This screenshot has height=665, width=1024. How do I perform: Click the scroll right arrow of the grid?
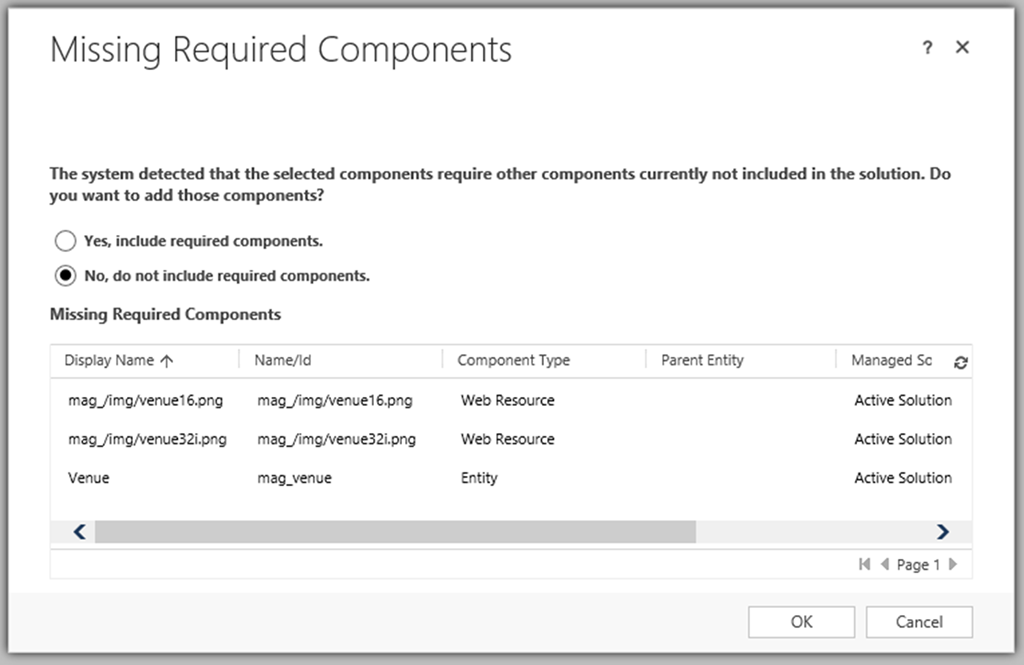[x=941, y=532]
